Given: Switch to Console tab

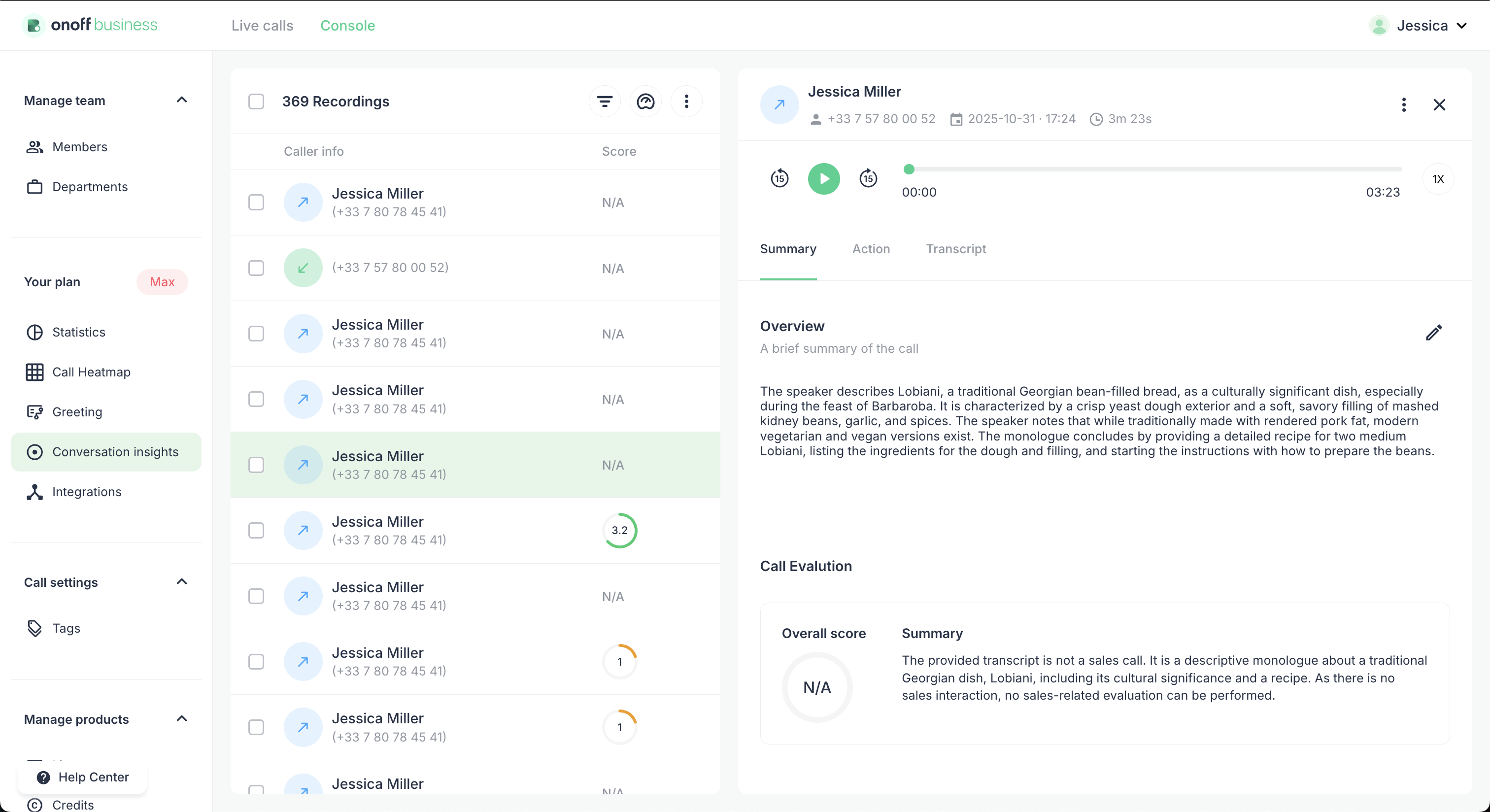Looking at the screenshot, I should coord(348,26).
